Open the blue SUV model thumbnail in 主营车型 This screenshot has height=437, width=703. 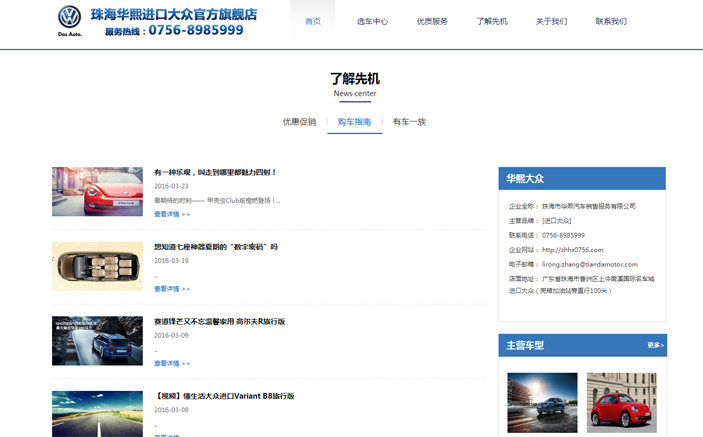(542, 402)
